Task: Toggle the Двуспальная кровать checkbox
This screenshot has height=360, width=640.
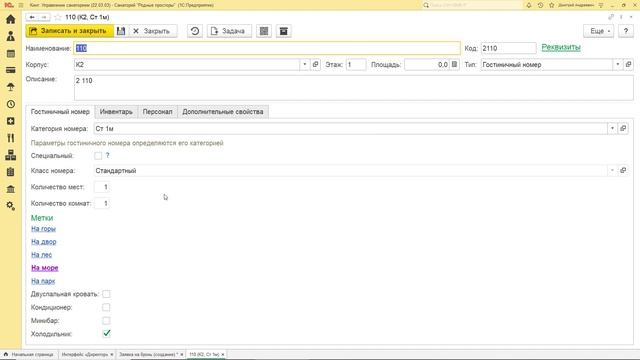Action: point(106,294)
